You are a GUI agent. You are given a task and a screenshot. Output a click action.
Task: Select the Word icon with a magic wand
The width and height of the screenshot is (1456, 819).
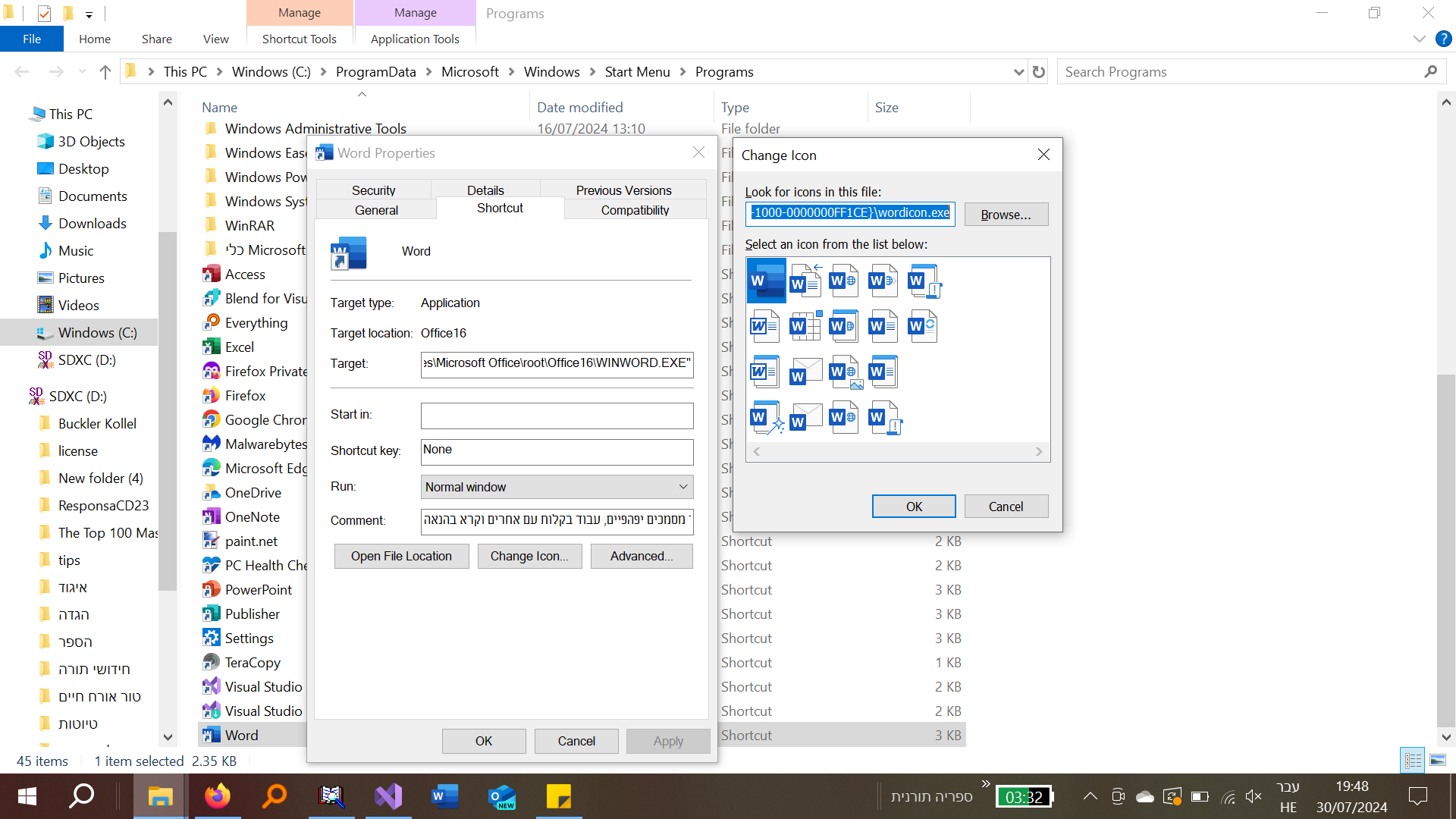coord(766,417)
